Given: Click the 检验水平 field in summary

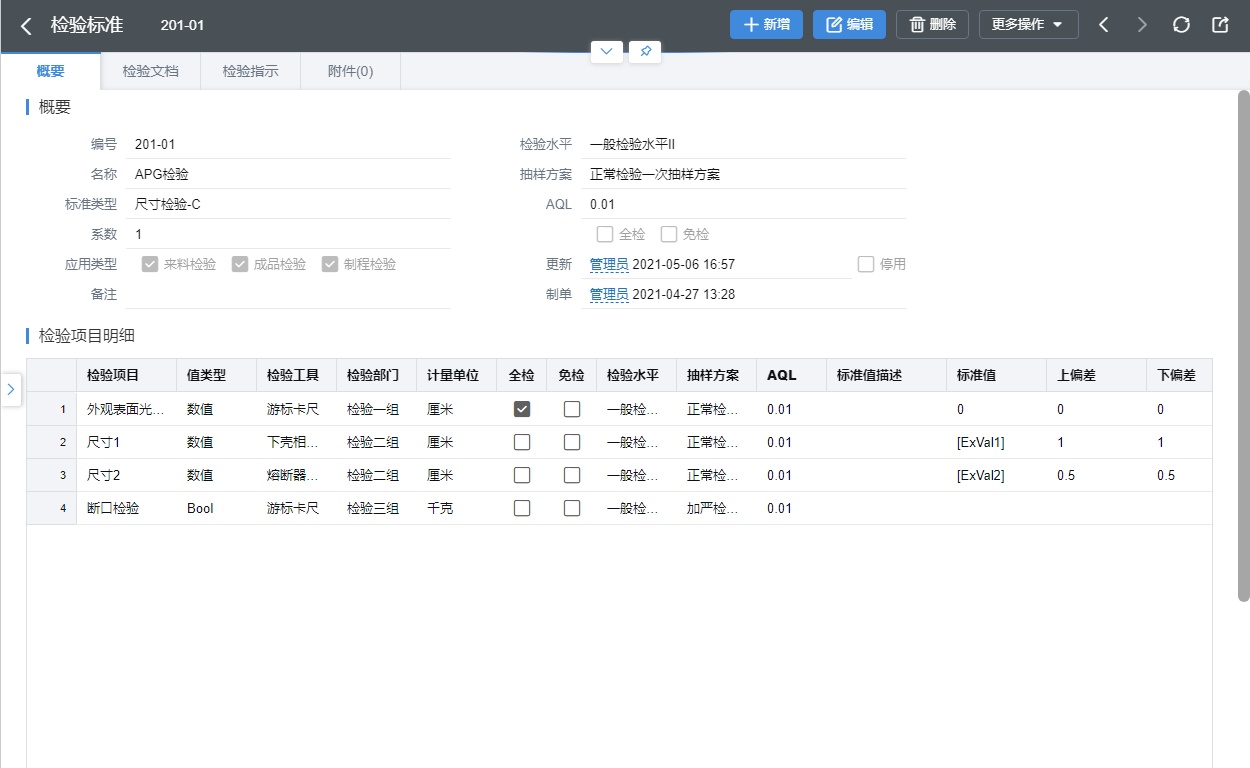Looking at the screenshot, I should click(x=743, y=144).
